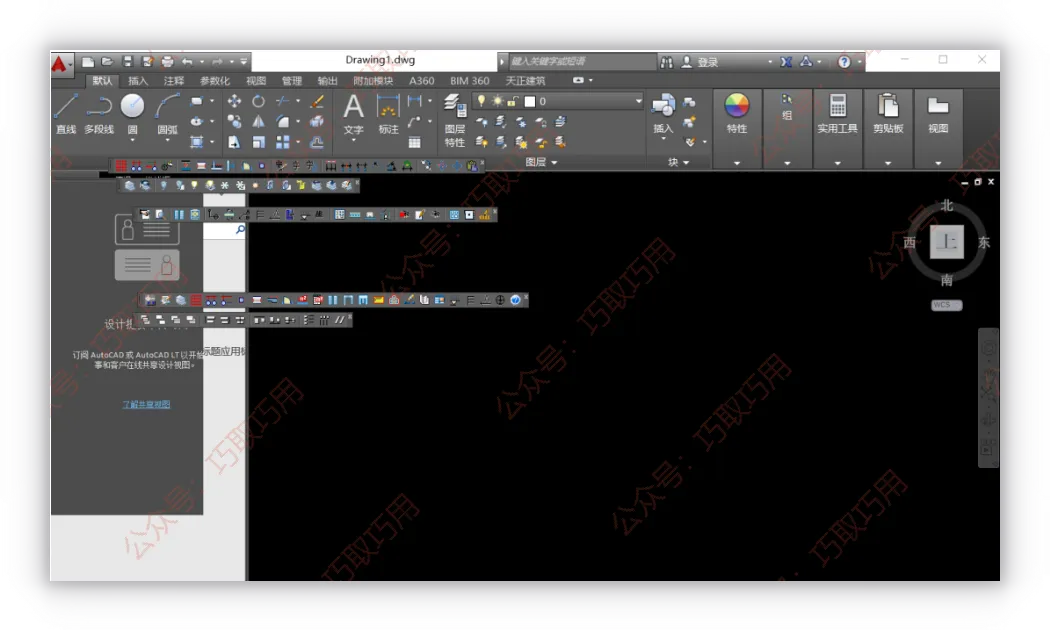Click the Help question mark icon

[844, 62]
